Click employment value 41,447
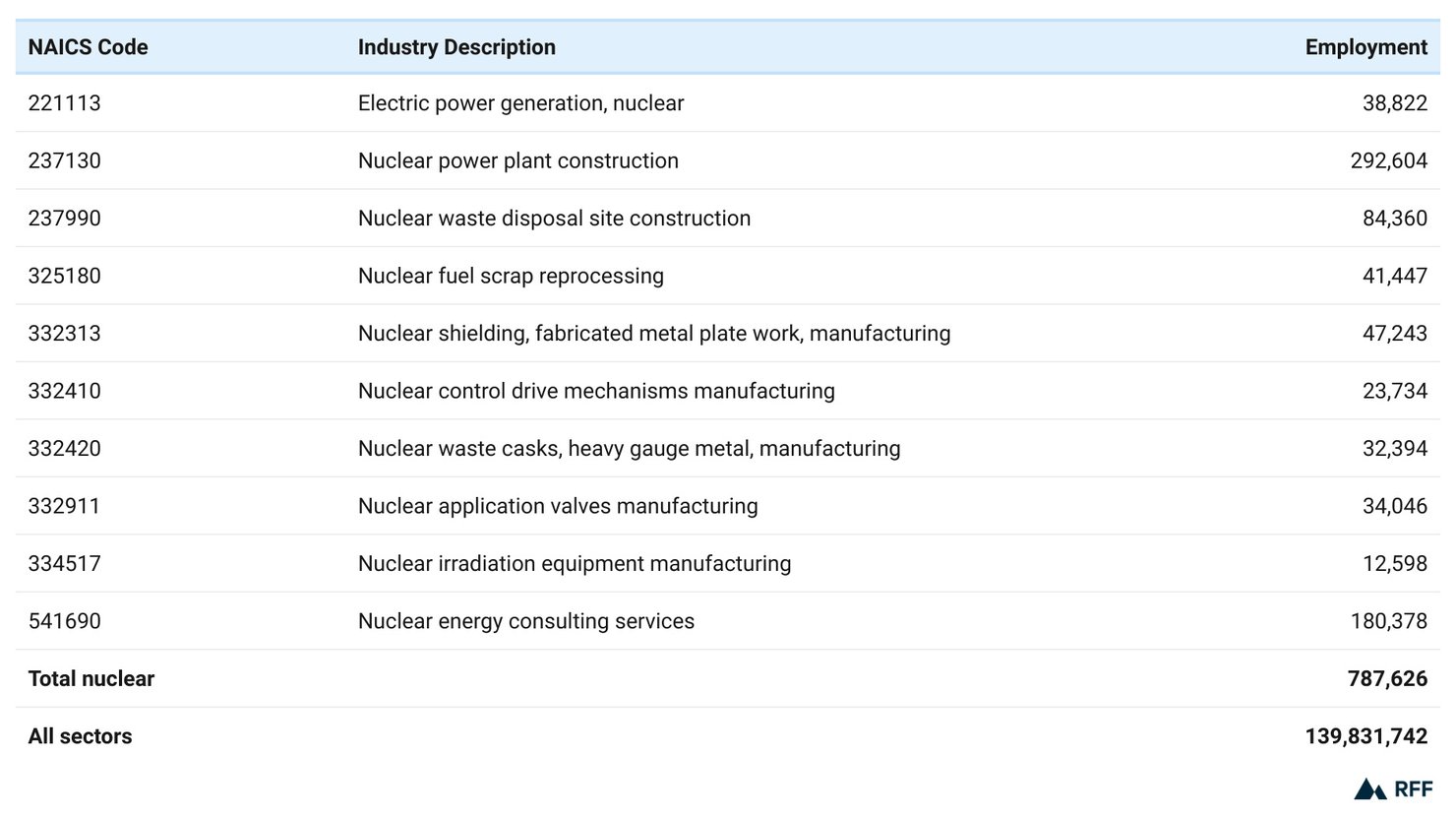1456x819 pixels. (x=1394, y=276)
